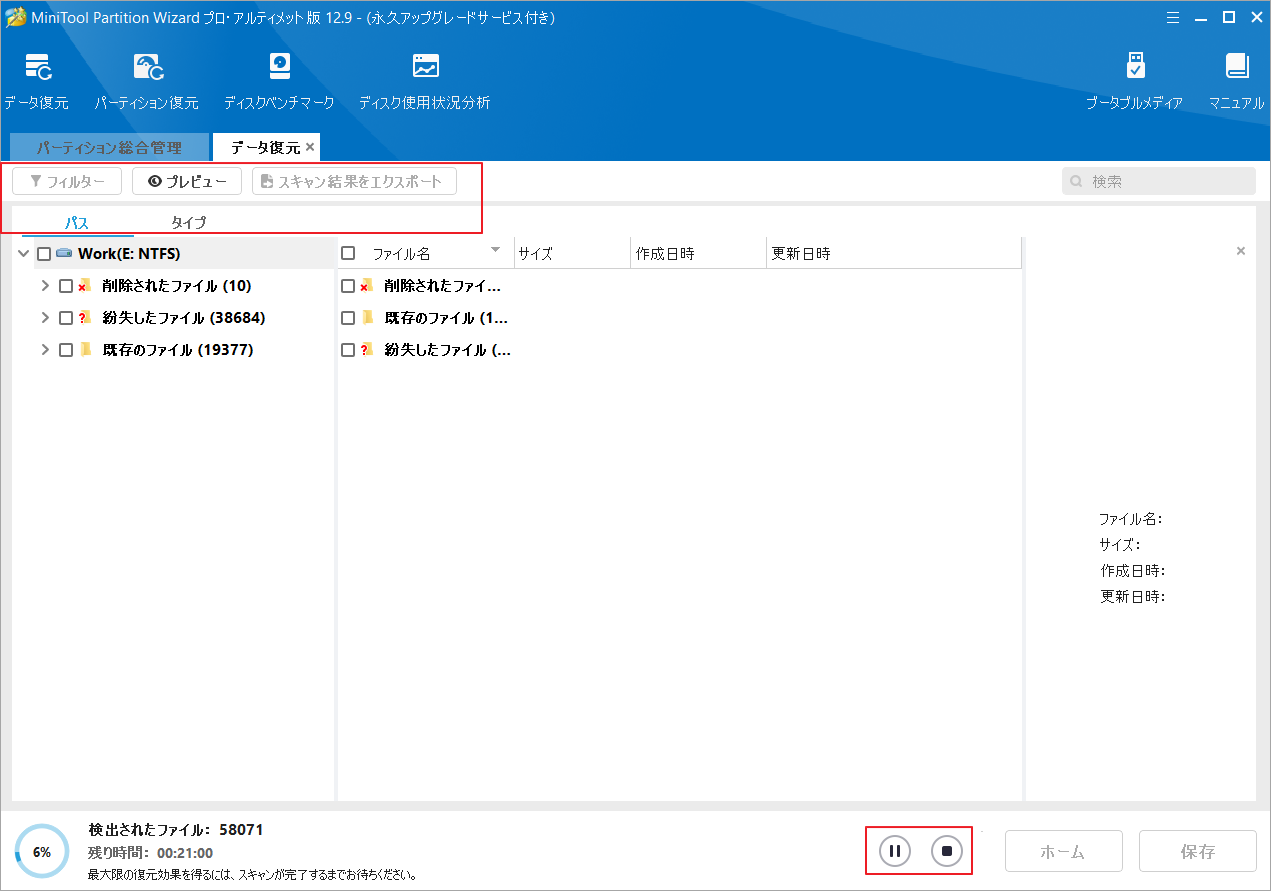Open ディスクベンチマーク (Disk Benchmark) tool
1271x891 pixels.
279,67
